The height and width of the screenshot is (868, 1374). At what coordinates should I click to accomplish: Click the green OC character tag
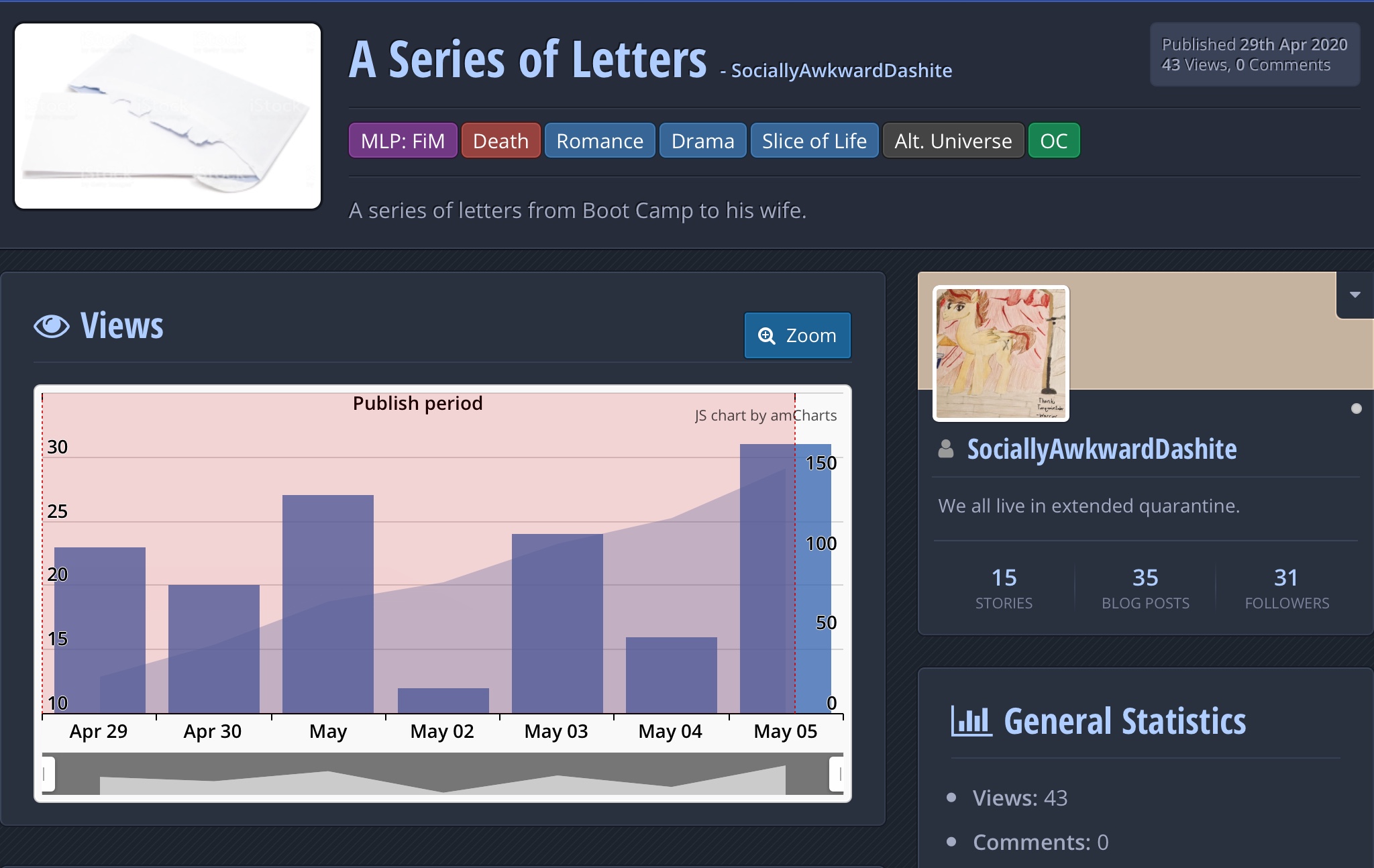pos(1053,141)
